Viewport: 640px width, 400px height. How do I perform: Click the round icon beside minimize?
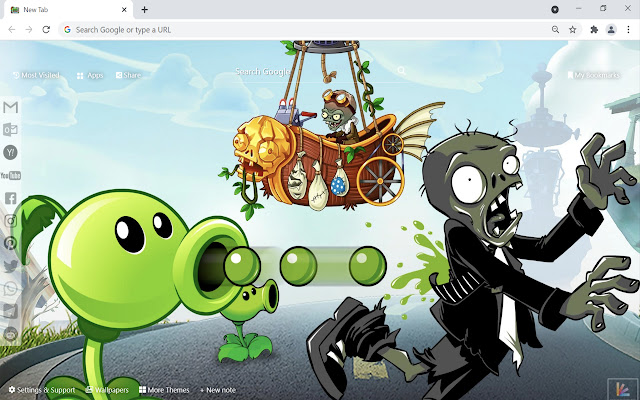coord(555,9)
